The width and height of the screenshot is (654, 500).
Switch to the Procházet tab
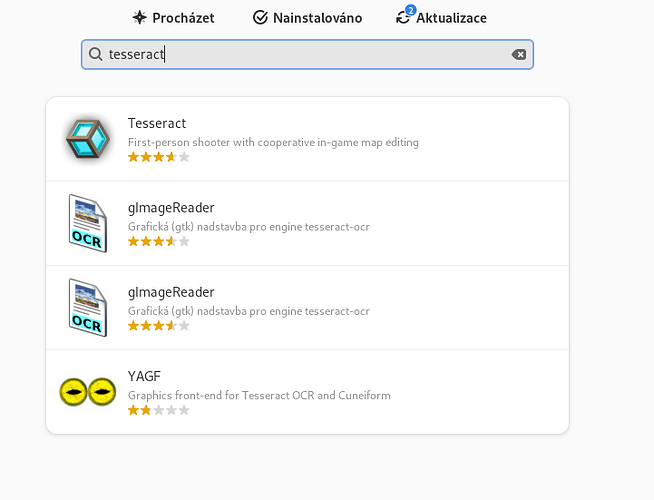coord(173,18)
